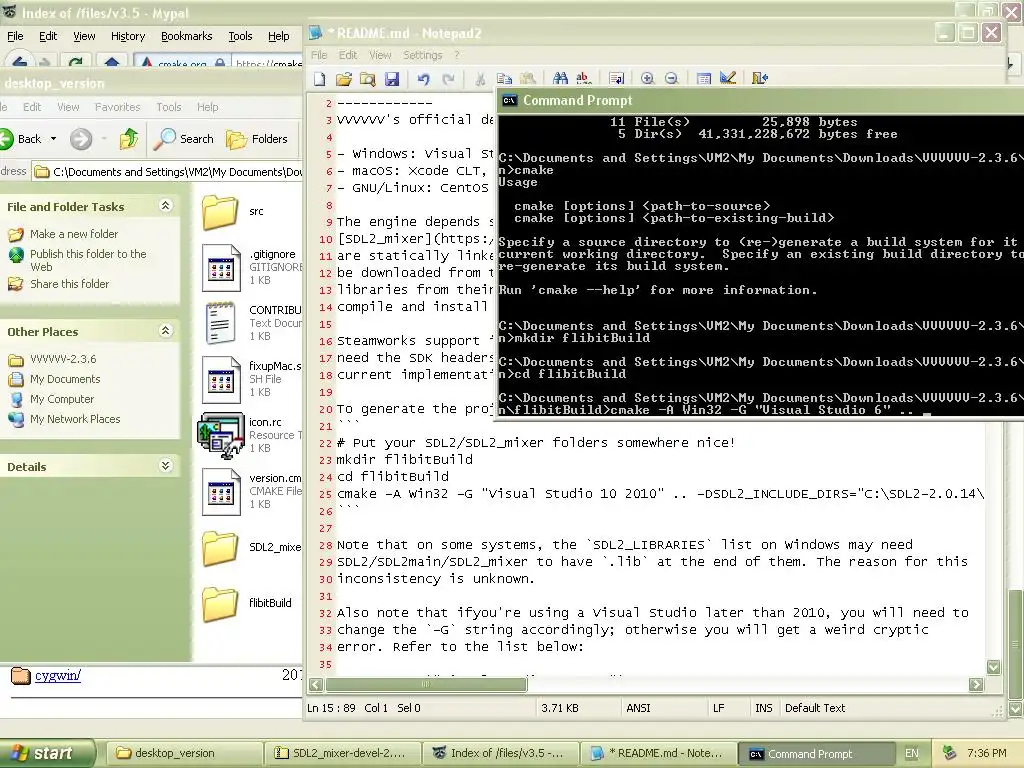
Task: Switch to Index of /files/v3.5 taskbar item
Action: (x=501, y=753)
